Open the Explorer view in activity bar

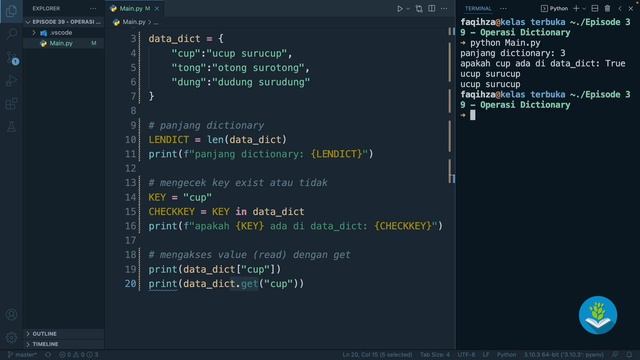coord(11,11)
